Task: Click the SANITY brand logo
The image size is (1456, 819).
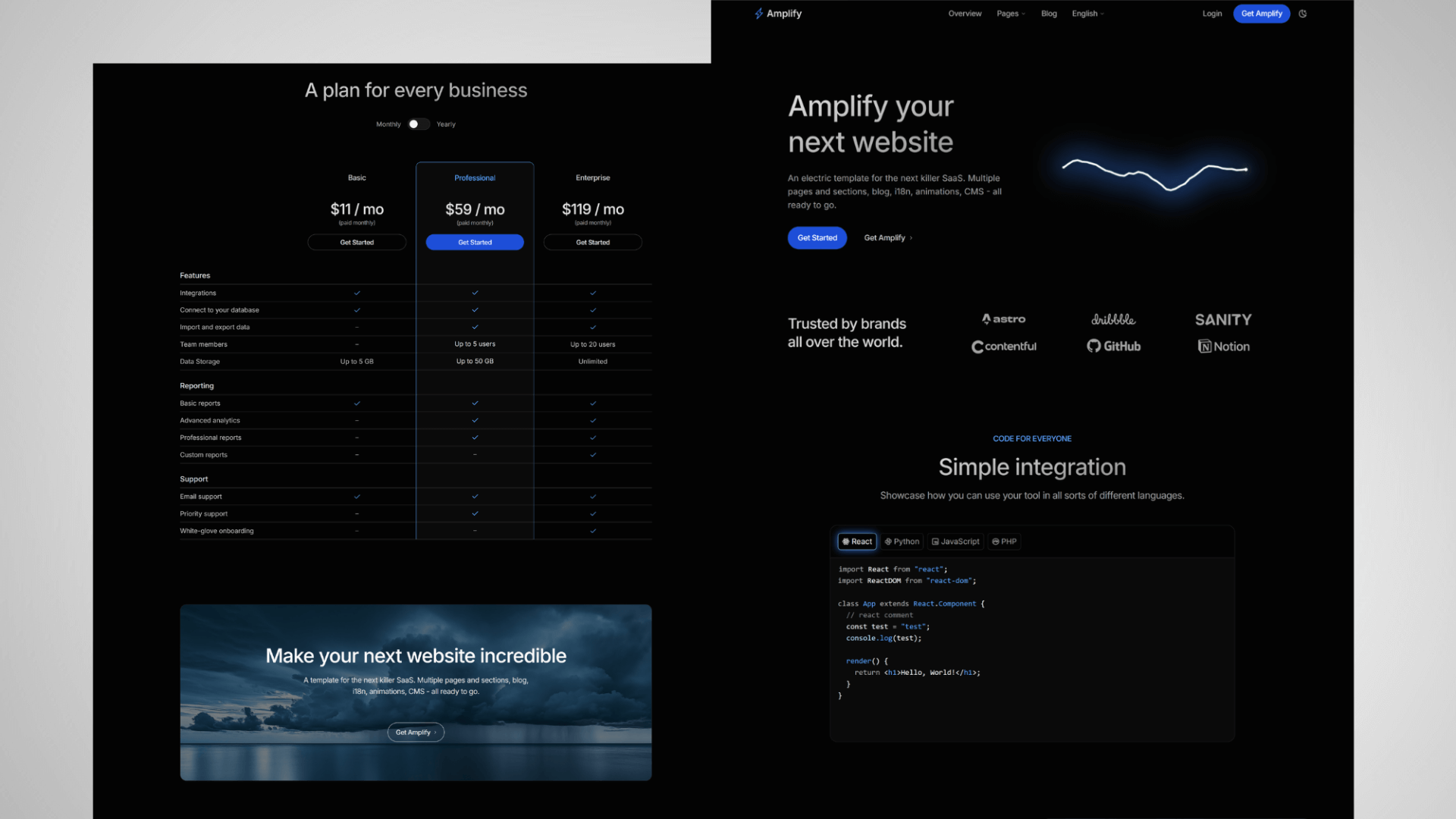Action: pyautogui.click(x=1223, y=320)
